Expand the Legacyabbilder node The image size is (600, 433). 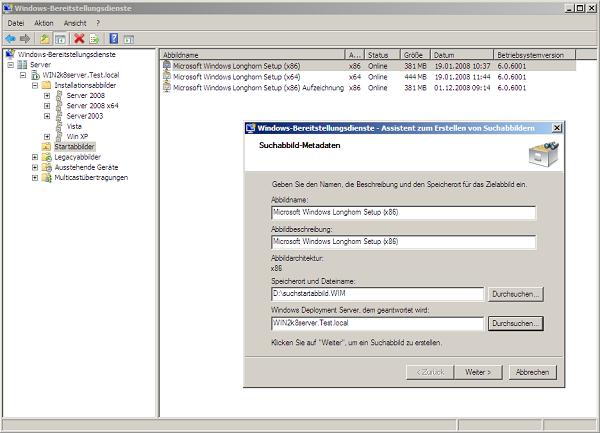click(35, 157)
